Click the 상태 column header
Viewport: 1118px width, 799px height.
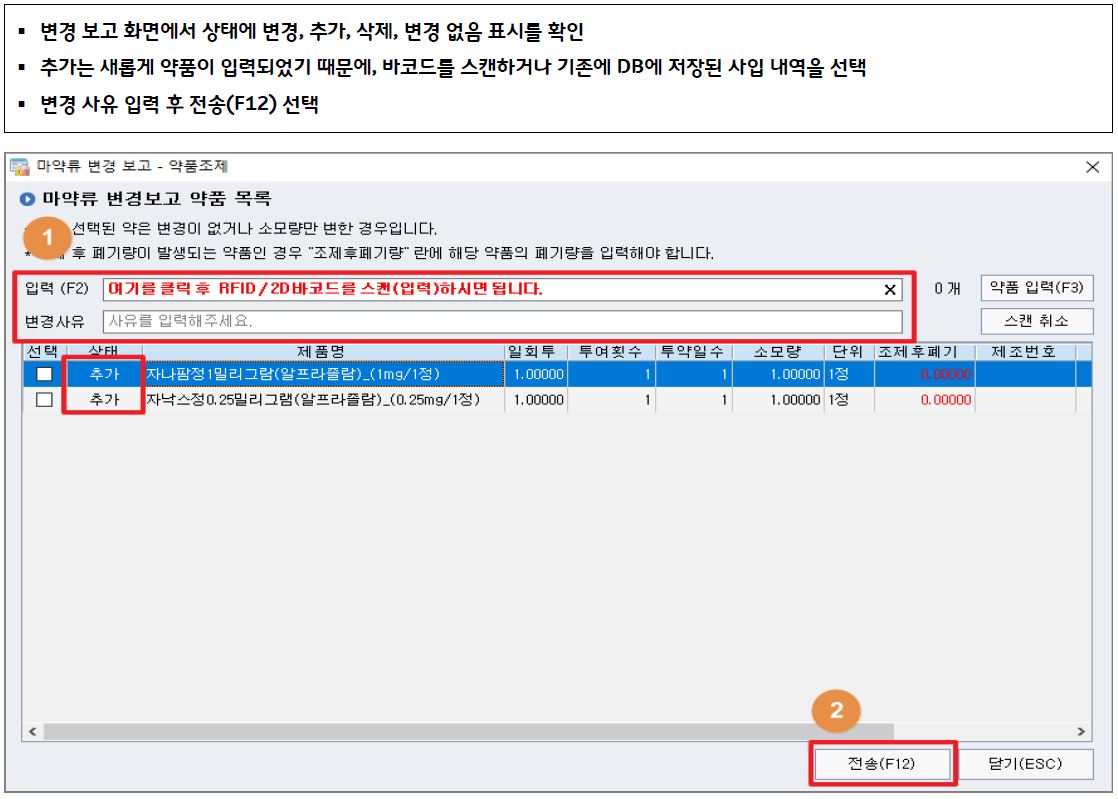pyautogui.click(x=103, y=352)
